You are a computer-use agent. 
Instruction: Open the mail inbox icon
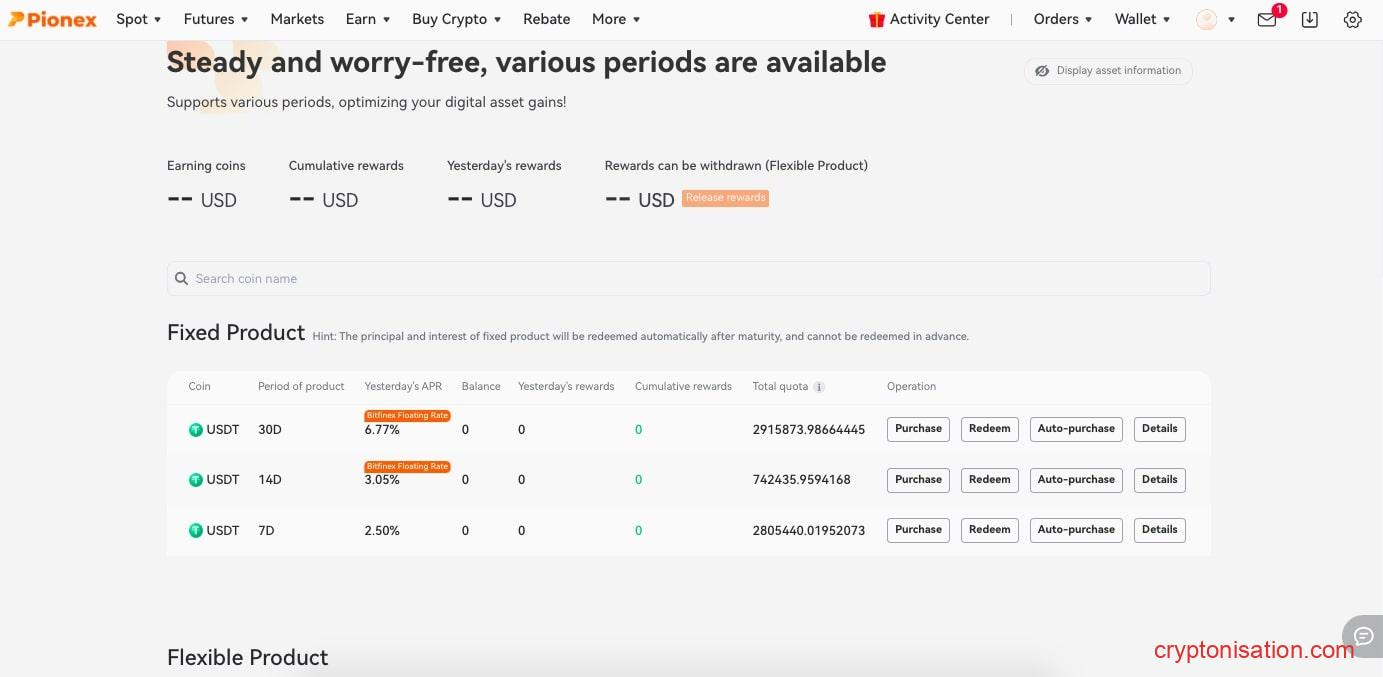tap(1267, 19)
